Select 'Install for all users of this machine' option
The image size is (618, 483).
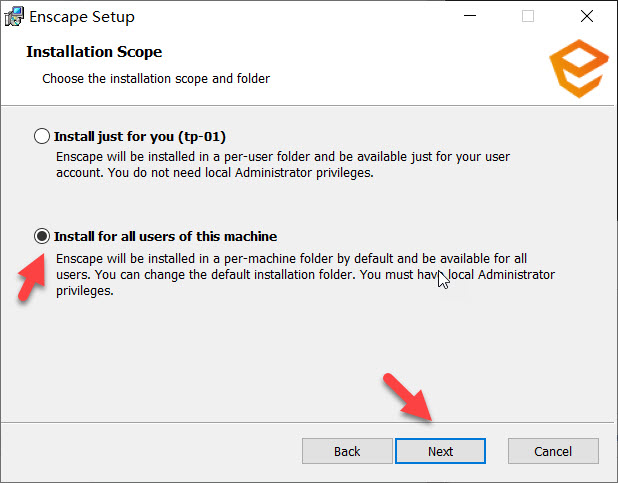(42, 236)
